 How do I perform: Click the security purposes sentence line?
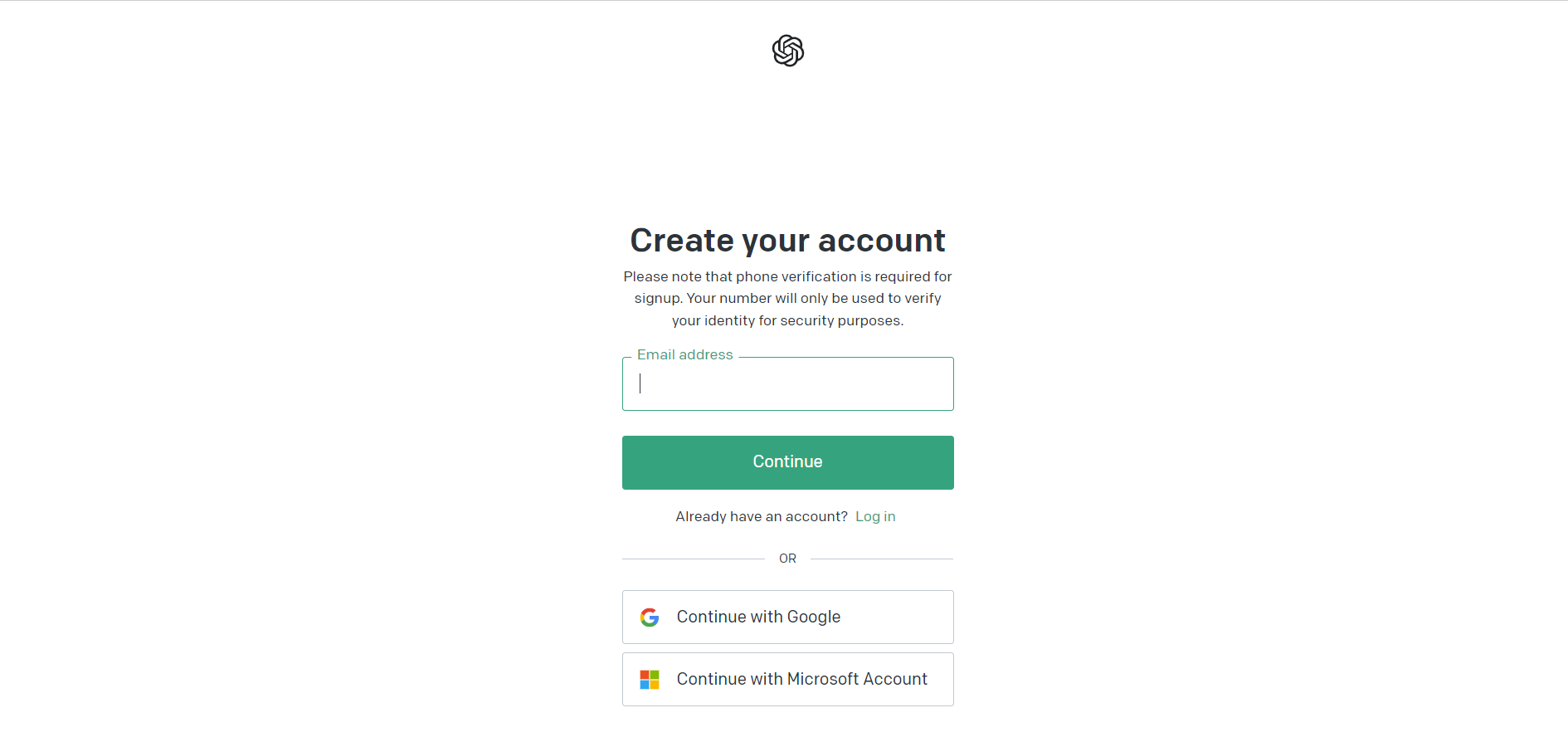click(x=787, y=320)
